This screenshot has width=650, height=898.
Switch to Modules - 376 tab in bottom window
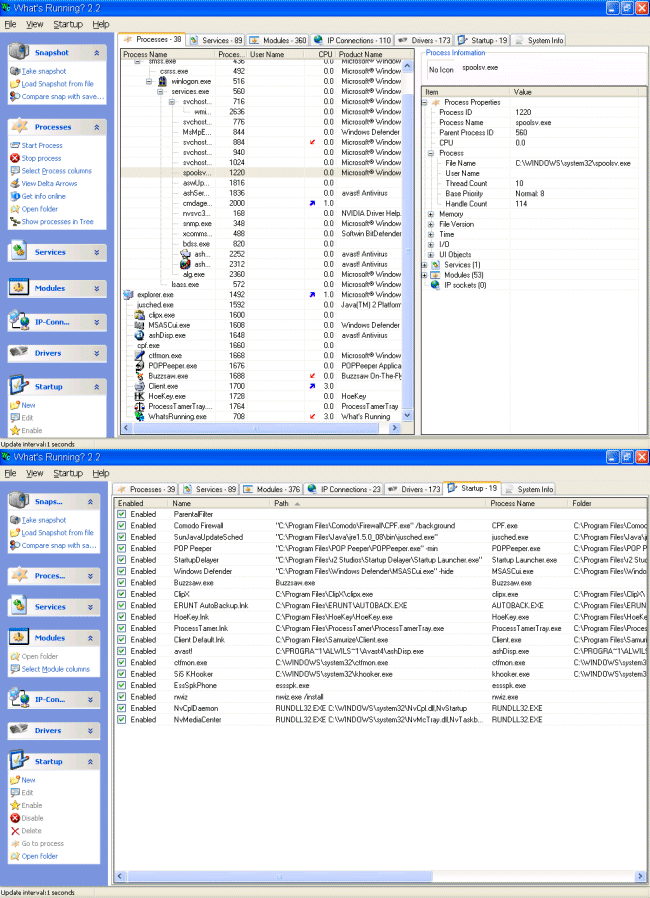[x=272, y=489]
